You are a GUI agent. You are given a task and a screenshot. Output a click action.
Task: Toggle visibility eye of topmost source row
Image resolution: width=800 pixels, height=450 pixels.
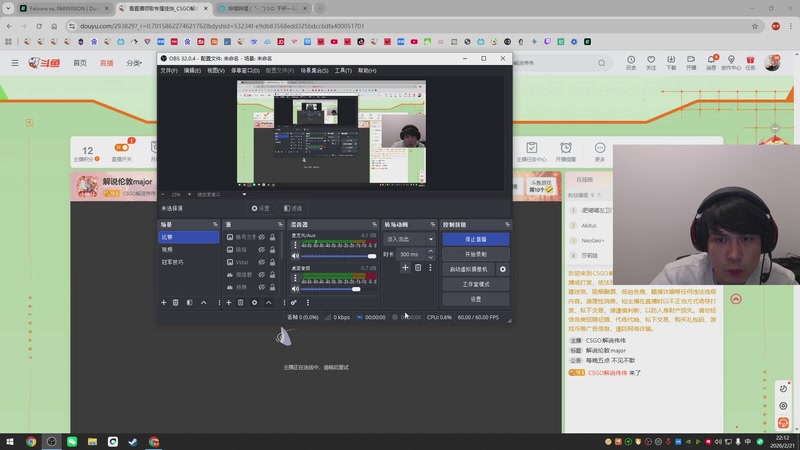(261, 237)
